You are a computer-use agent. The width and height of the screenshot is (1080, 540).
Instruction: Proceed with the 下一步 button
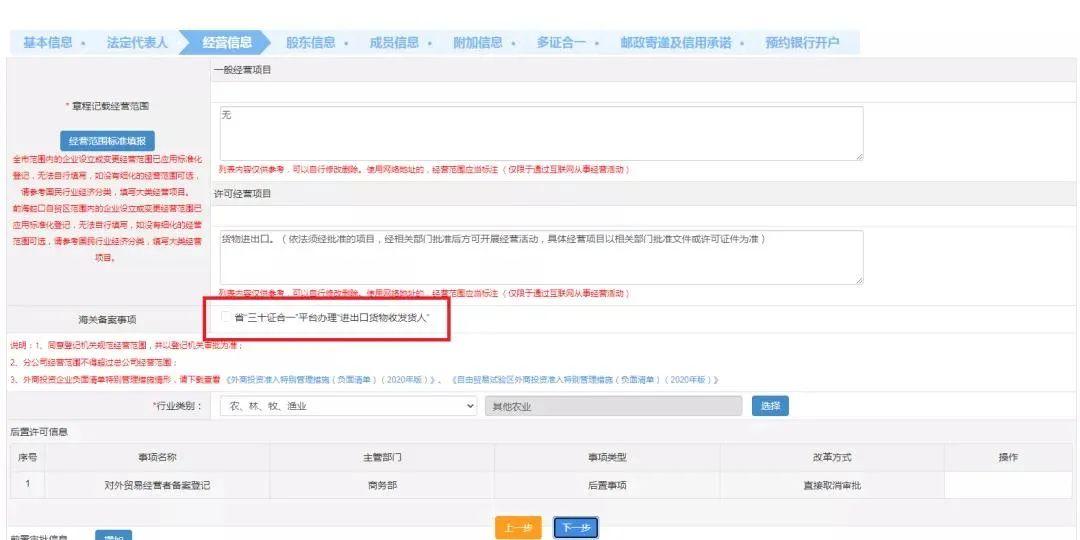(x=576, y=528)
